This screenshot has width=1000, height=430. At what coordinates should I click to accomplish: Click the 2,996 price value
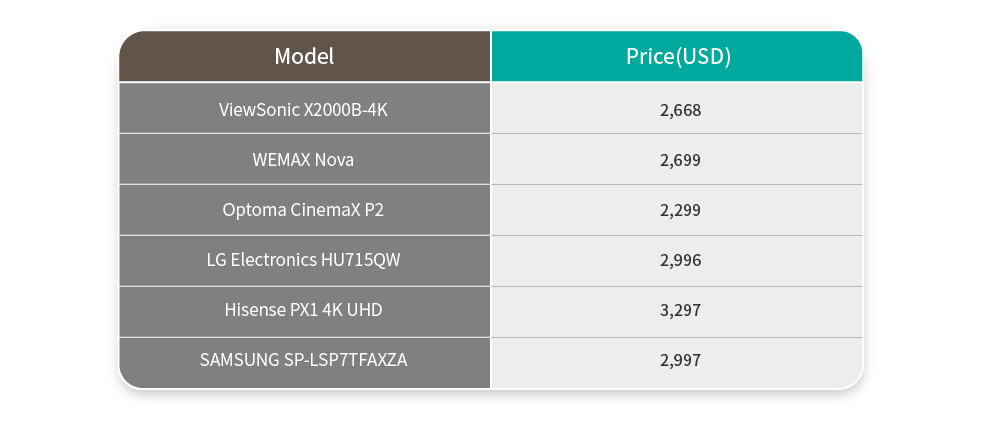[680, 260]
